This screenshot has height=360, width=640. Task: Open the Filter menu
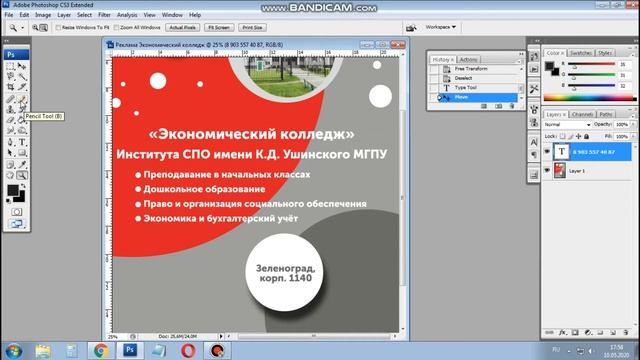tap(104, 15)
